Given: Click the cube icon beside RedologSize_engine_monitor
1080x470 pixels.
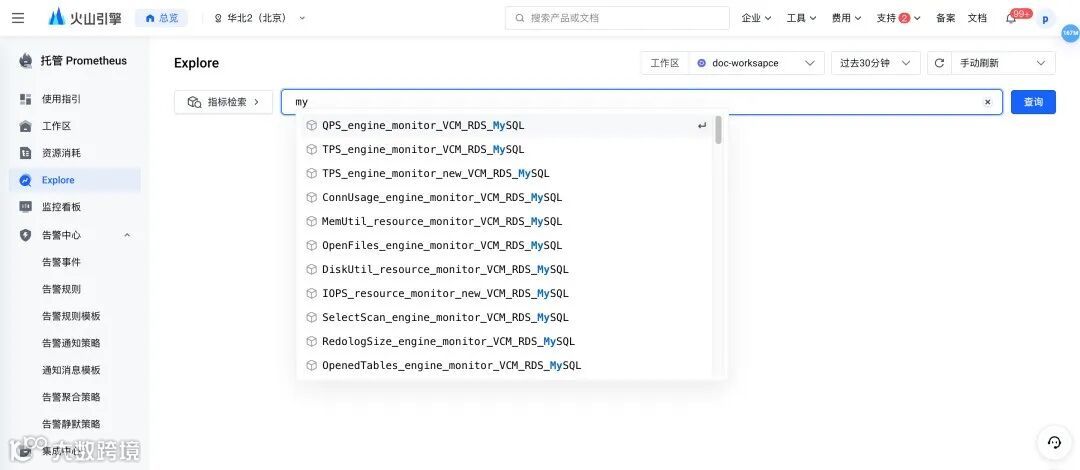Looking at the screenshot, I should (311, 341).
